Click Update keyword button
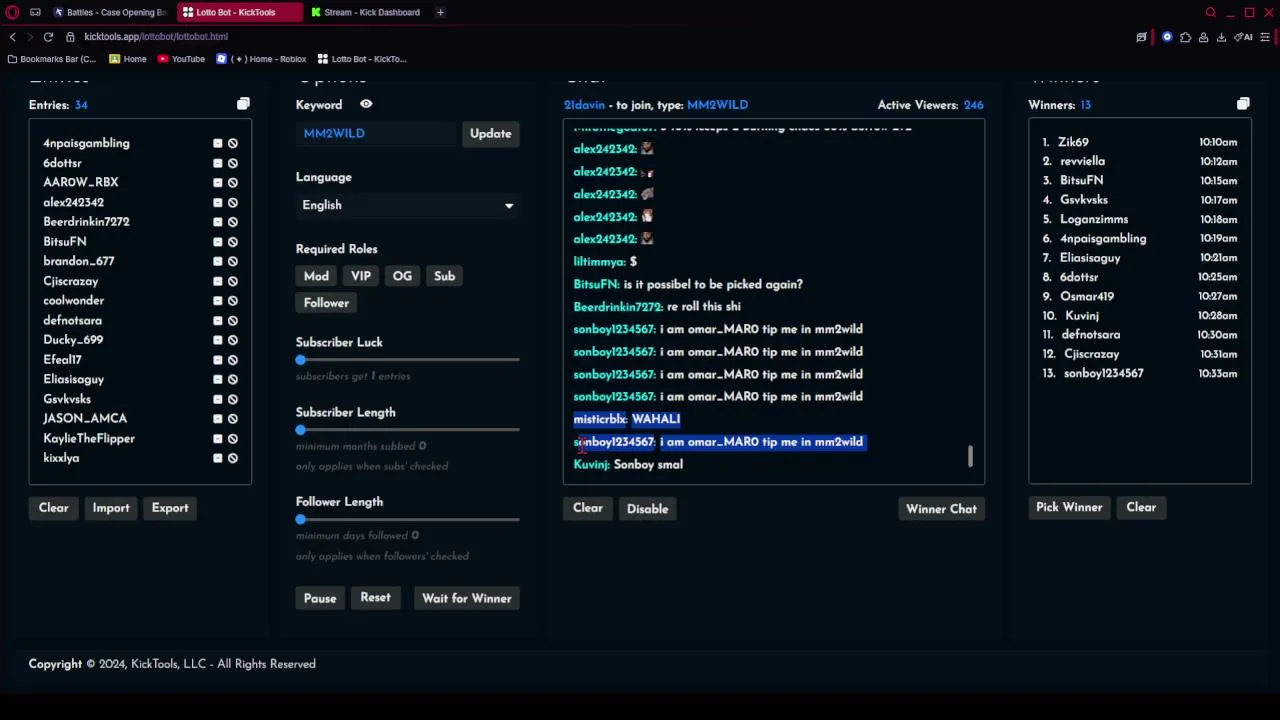The height and width of the screenshot is (720, 1280). click(490, 133)
